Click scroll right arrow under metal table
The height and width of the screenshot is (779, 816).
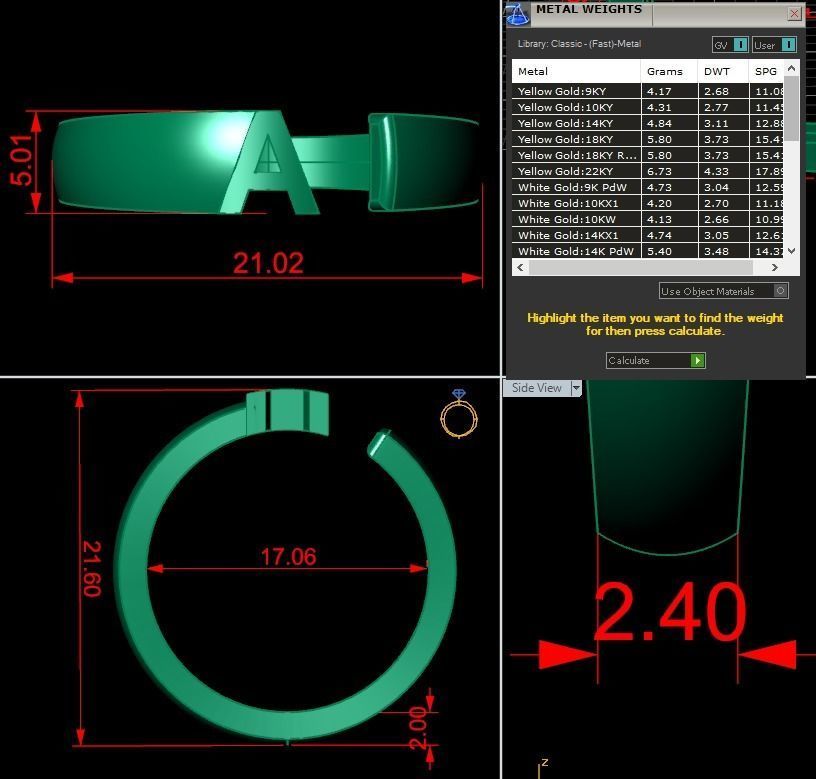coord(775,267)
